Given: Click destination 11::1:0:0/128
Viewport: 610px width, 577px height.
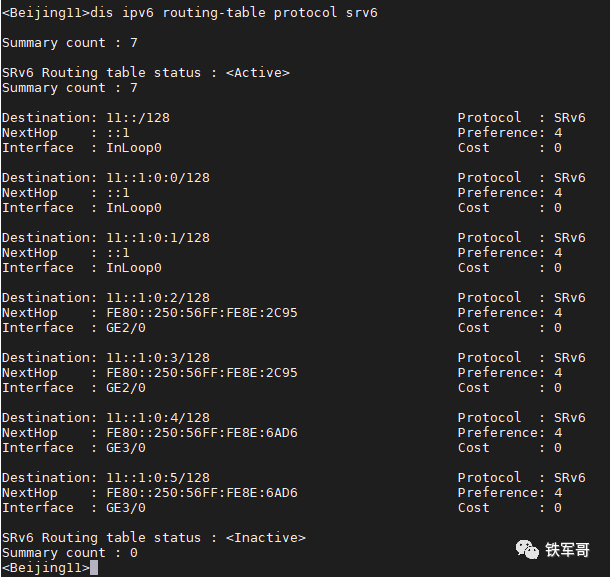Looking at the screenshot, I should 158,178.
